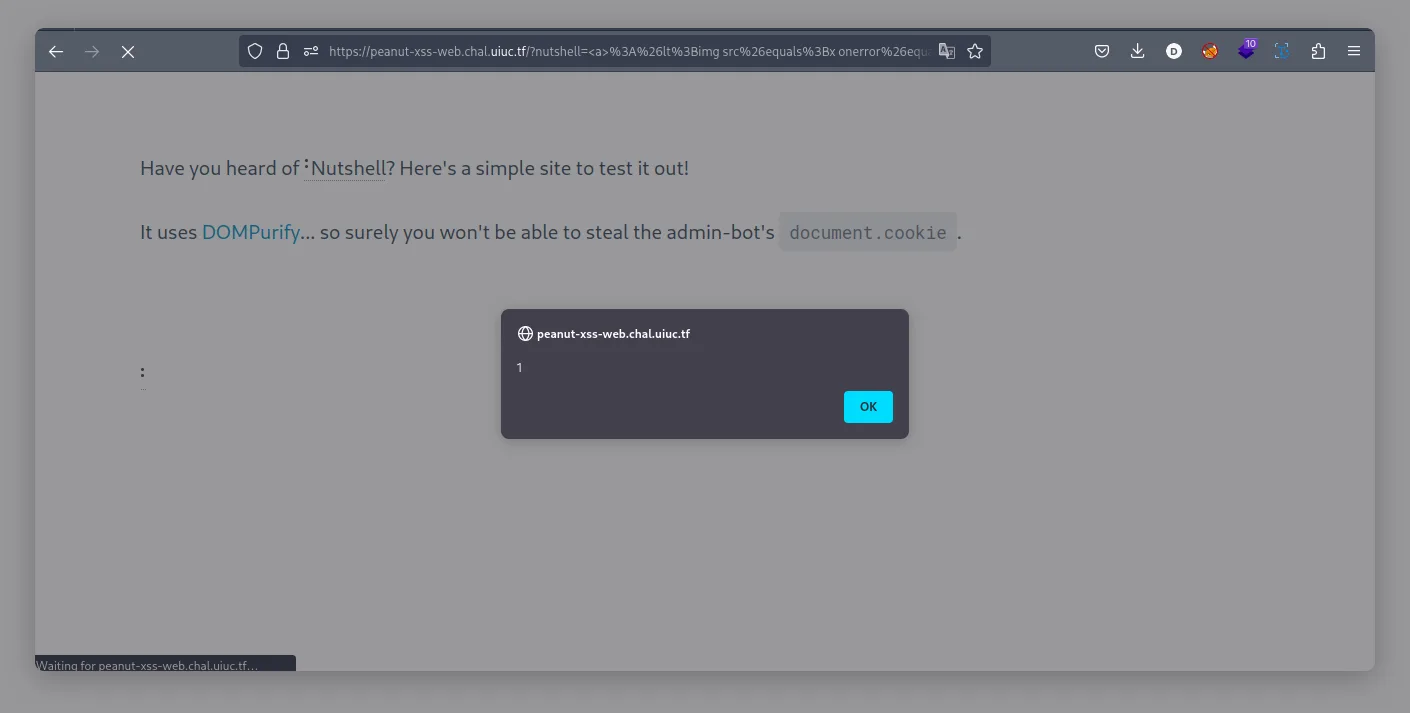Focus the address bar URL field
The height and width of the screenshot is (713, 1410).
tap(630, 51)
